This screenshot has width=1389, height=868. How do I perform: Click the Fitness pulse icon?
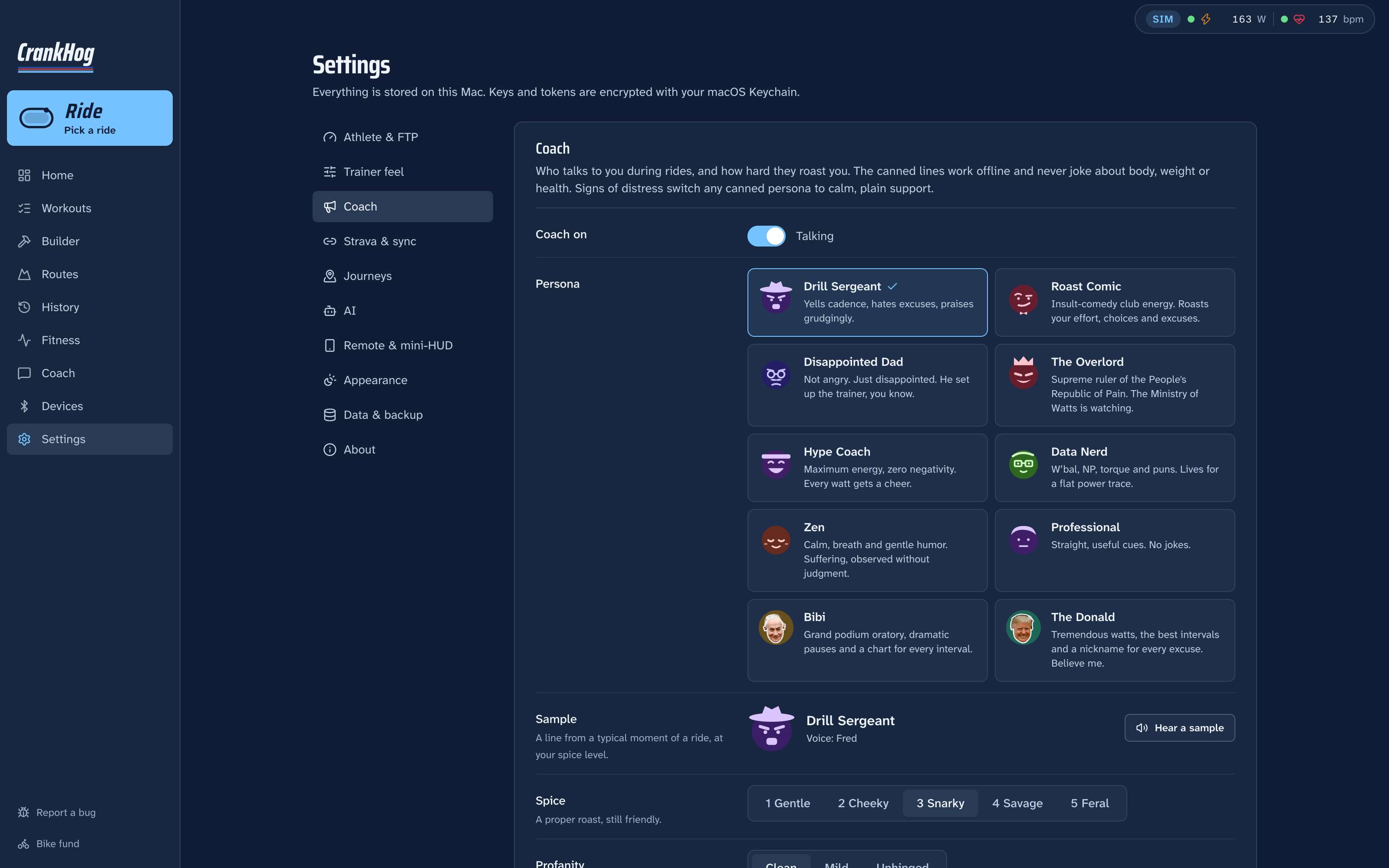(x=24, y=340)
